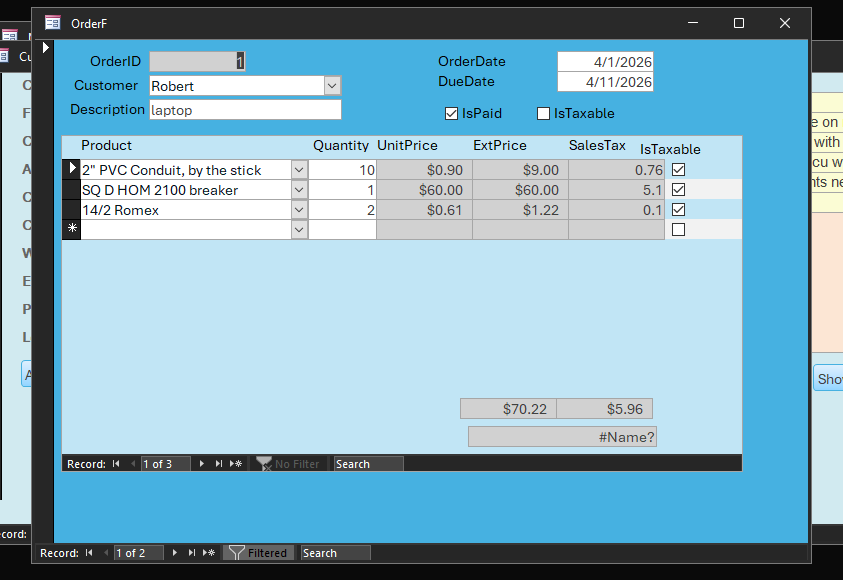Click the Quantity cell for 14/2 Romex

click(x=342, y=210)
